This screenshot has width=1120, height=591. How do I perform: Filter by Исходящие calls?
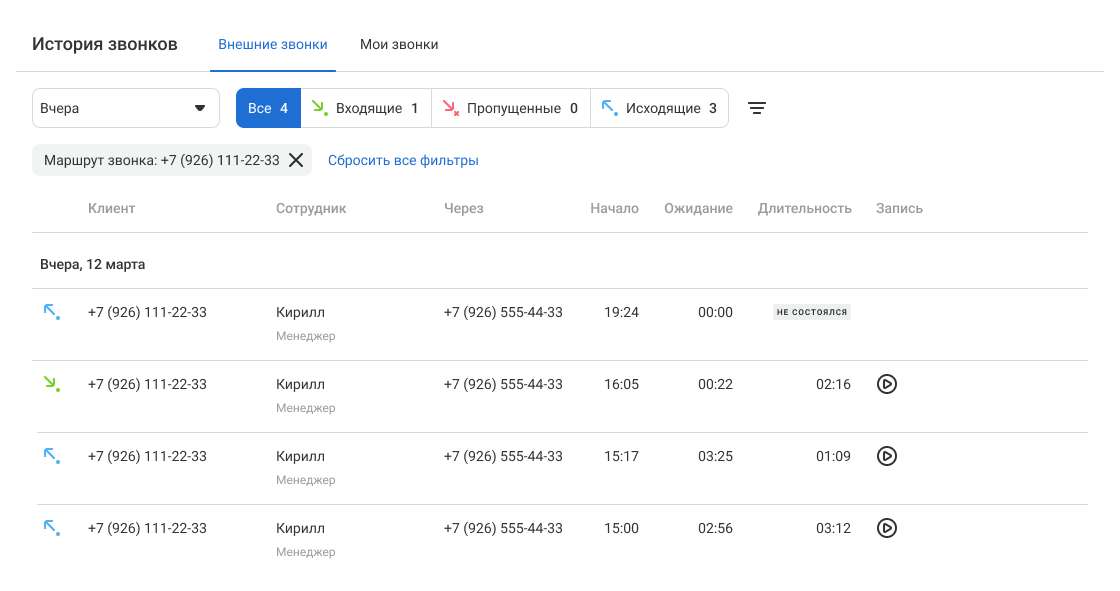coord(659,108)
